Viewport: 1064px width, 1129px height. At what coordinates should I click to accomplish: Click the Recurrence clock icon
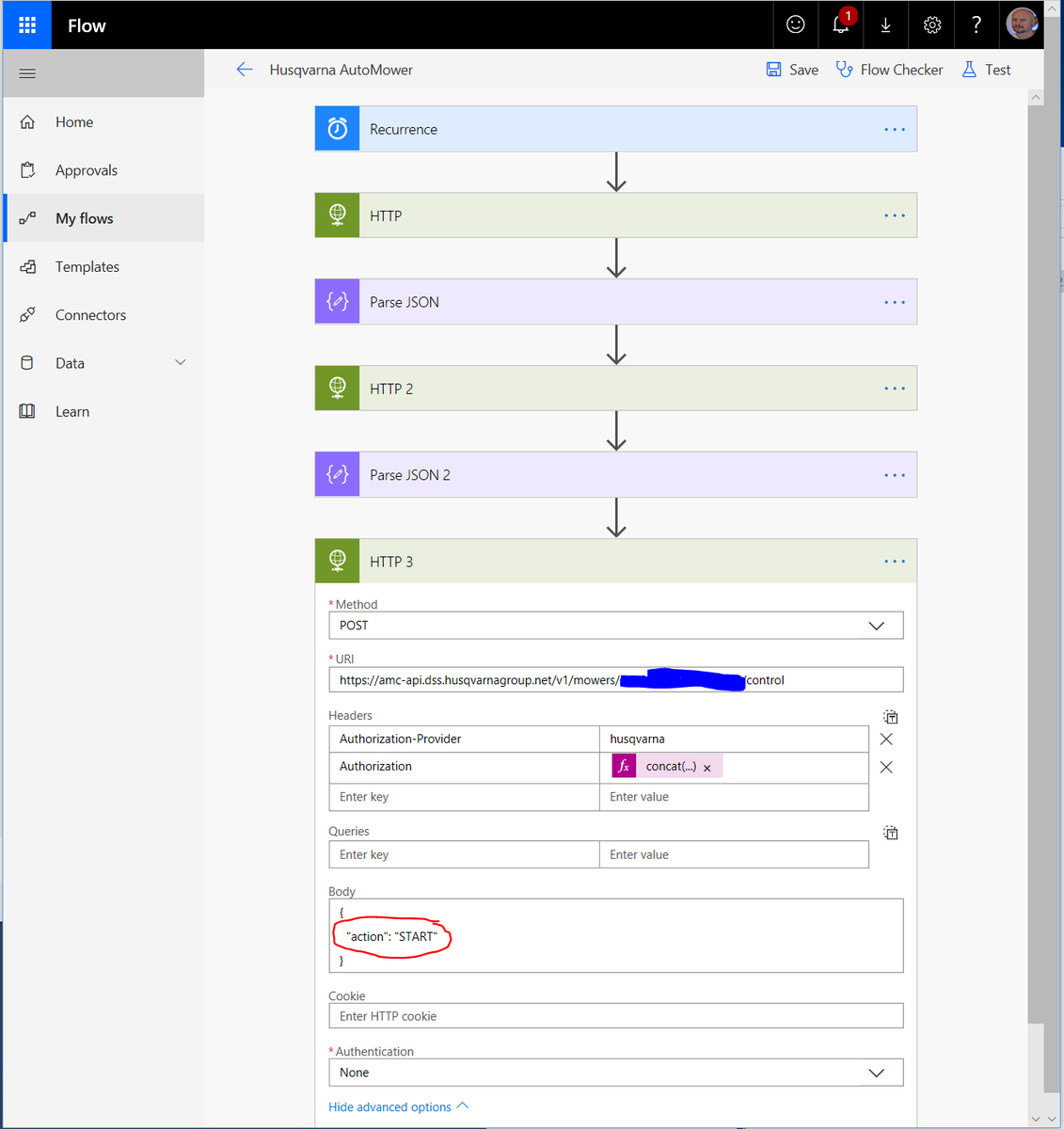(x=338, y=129)
